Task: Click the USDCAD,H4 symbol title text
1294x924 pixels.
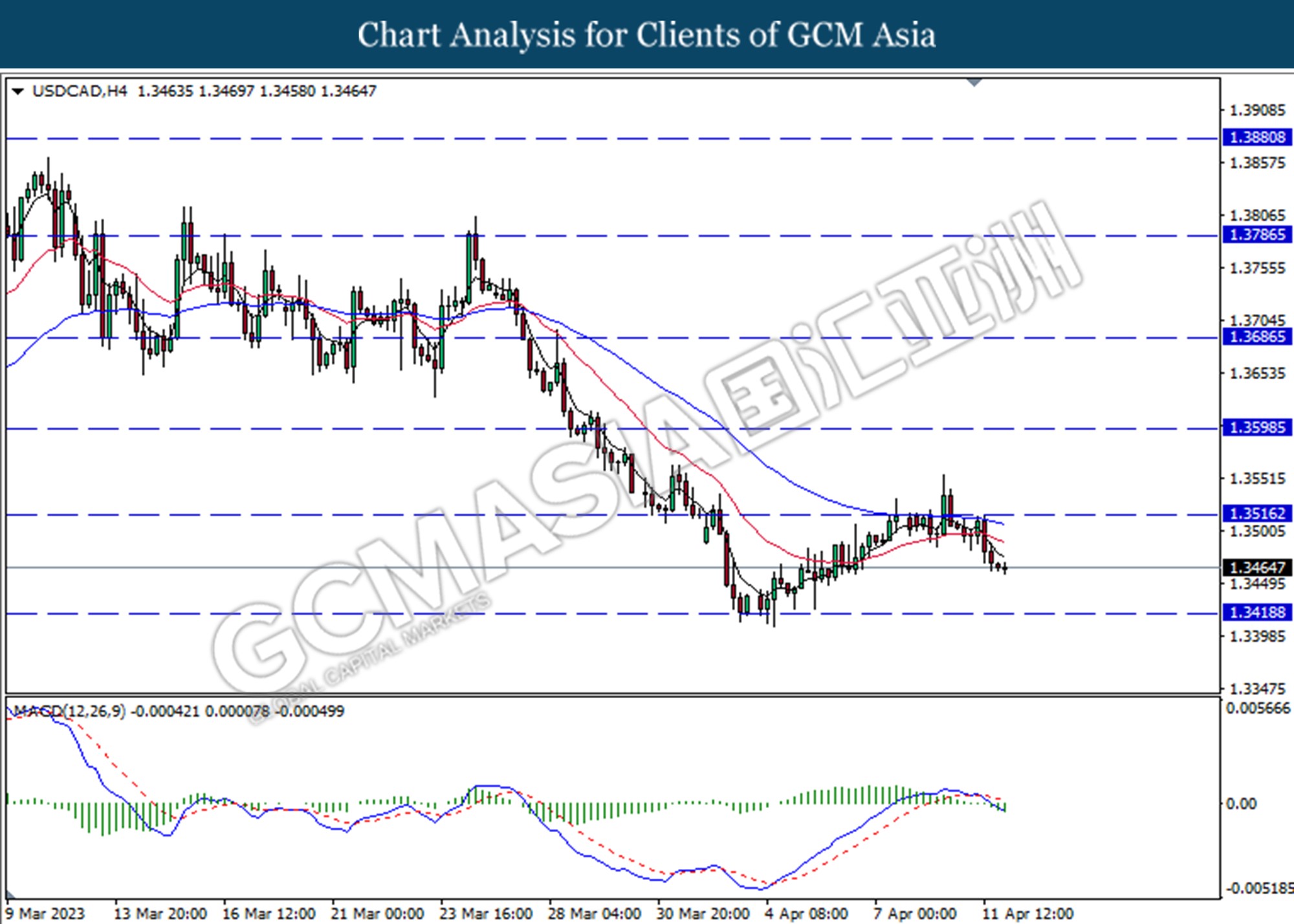Action: tap(80, 91)
